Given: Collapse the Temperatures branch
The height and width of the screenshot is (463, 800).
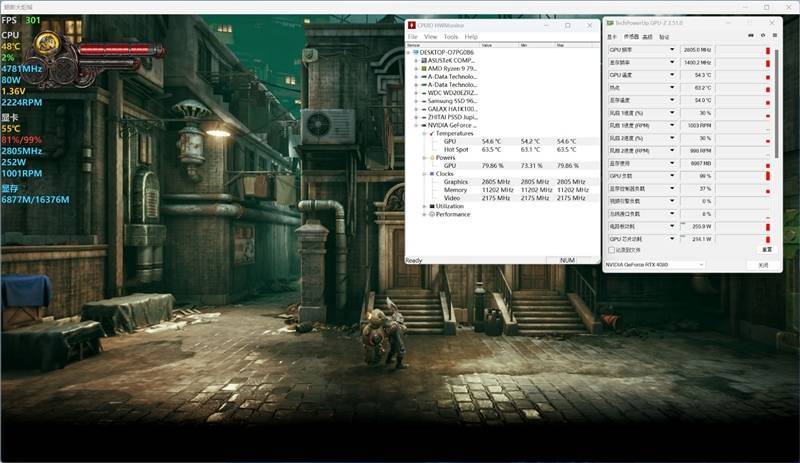Looking at the screenshot, I should 424,133.
